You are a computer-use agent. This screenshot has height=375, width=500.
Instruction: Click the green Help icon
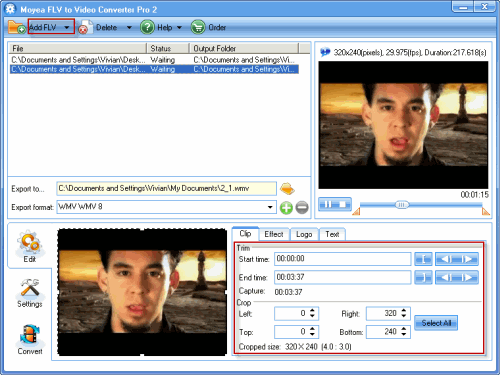coord(147,27)
